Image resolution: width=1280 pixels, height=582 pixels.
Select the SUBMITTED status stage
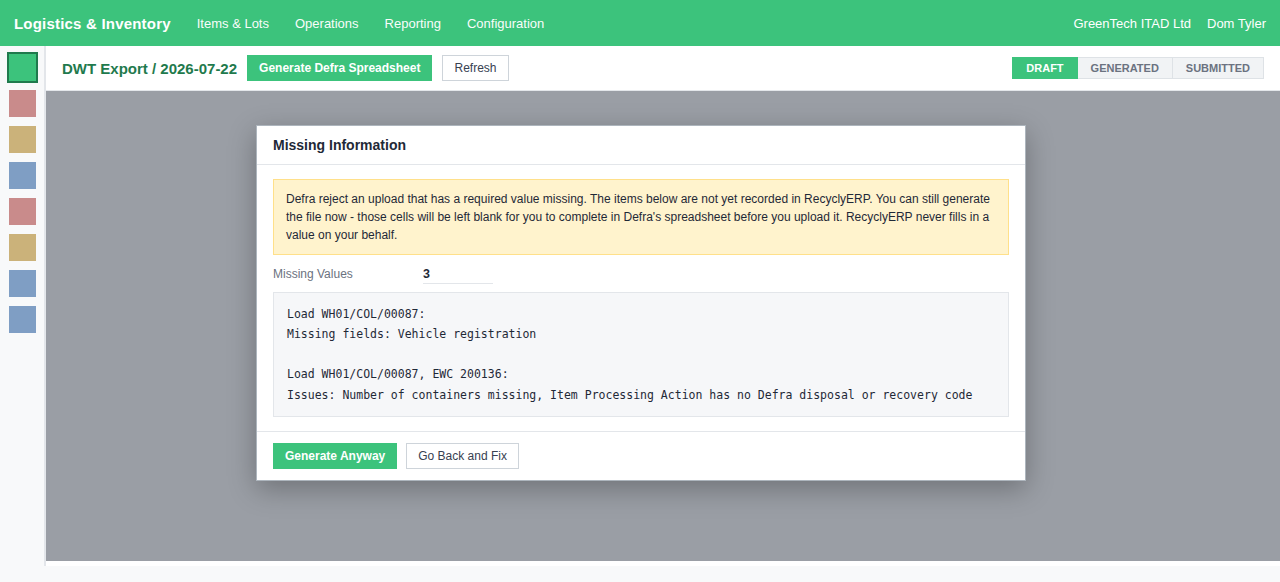click(x=1218, y=68)
